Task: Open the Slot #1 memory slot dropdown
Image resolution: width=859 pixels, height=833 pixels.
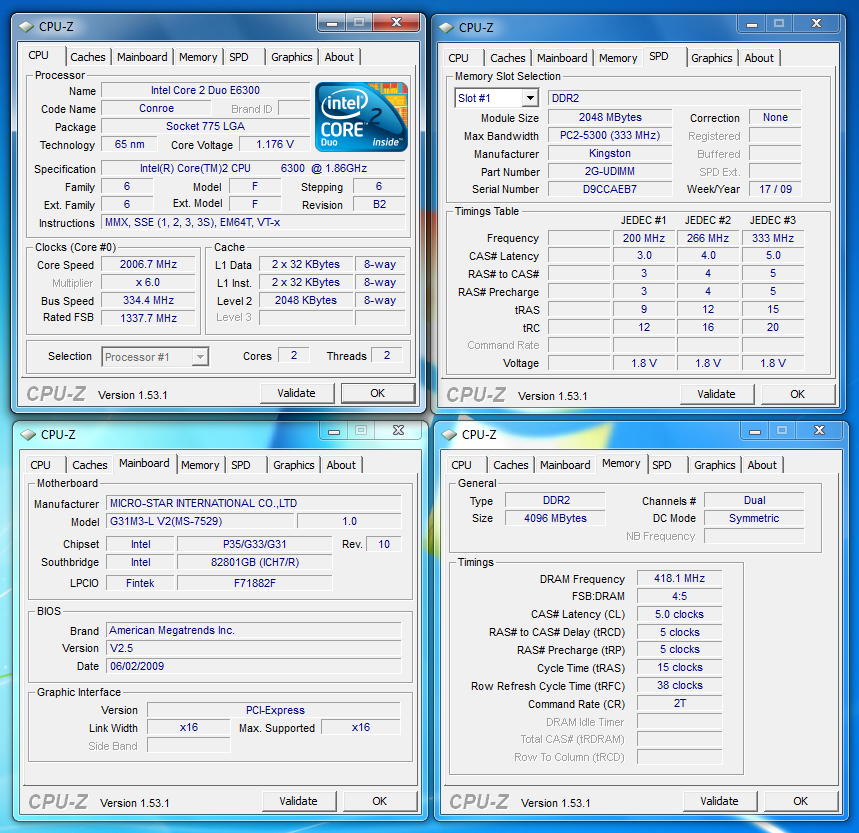Action: pos(530,98)
